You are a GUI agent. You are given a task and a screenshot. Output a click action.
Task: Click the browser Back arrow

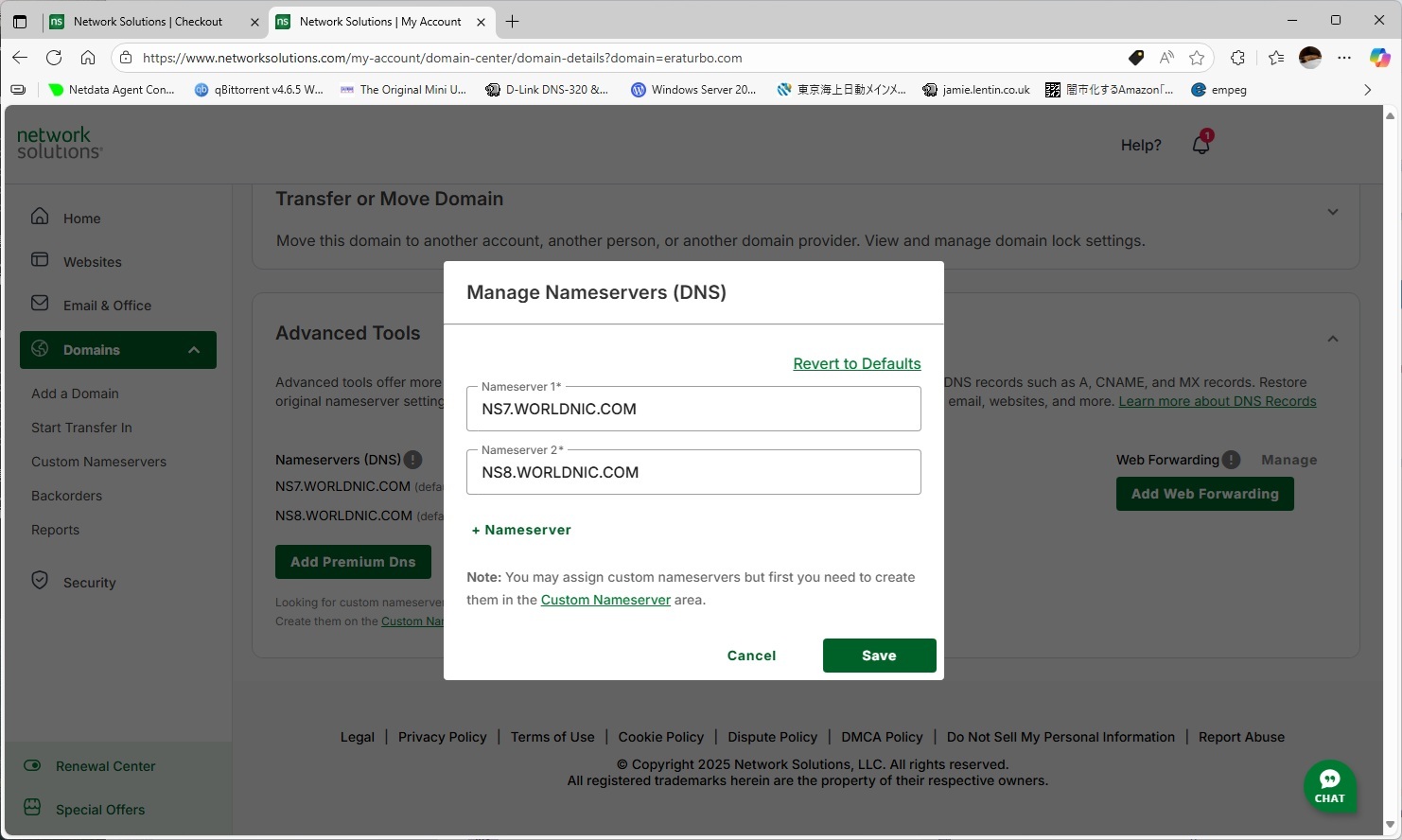[20, 58]
